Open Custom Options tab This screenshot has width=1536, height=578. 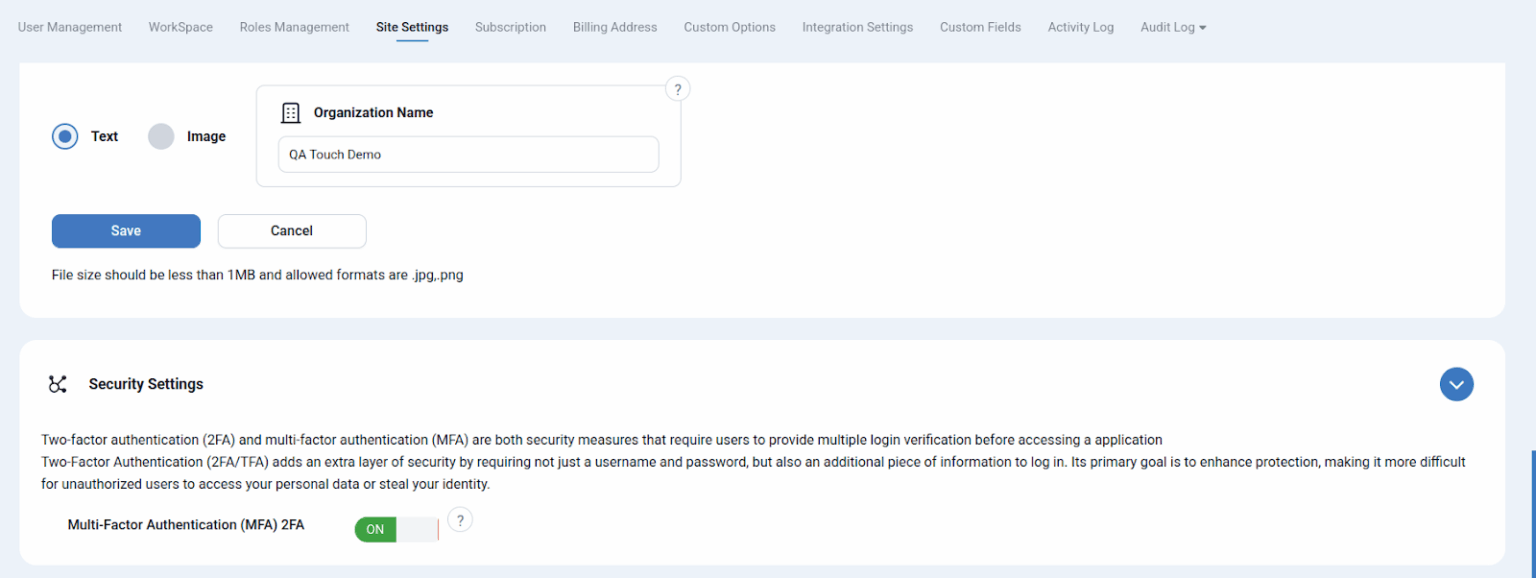(729, 27)
